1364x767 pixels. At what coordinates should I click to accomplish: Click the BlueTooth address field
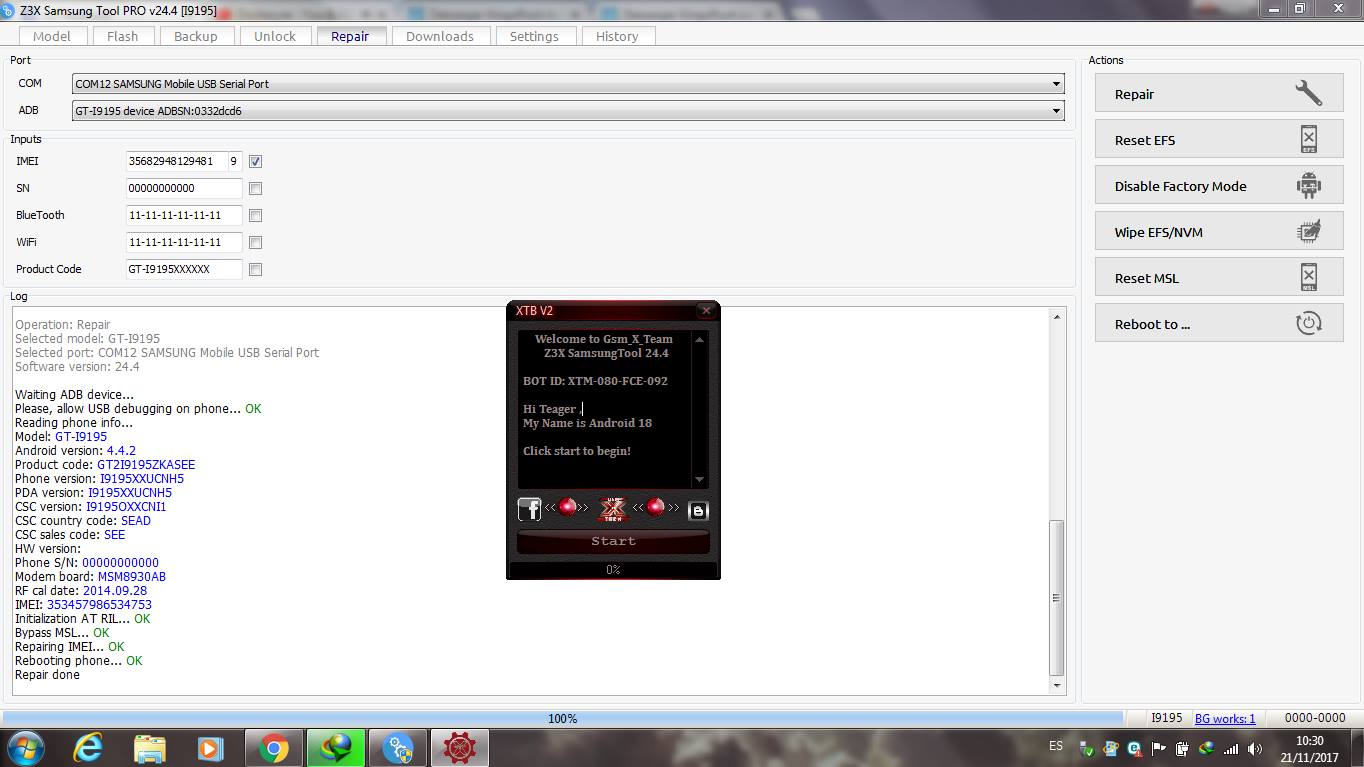[184, 215]
